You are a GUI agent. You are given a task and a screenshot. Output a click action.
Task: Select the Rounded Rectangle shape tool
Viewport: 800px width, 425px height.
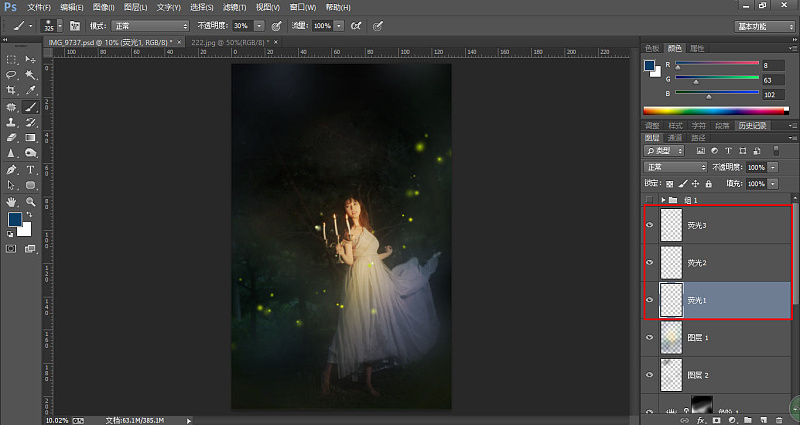click(x=31, y=185)
